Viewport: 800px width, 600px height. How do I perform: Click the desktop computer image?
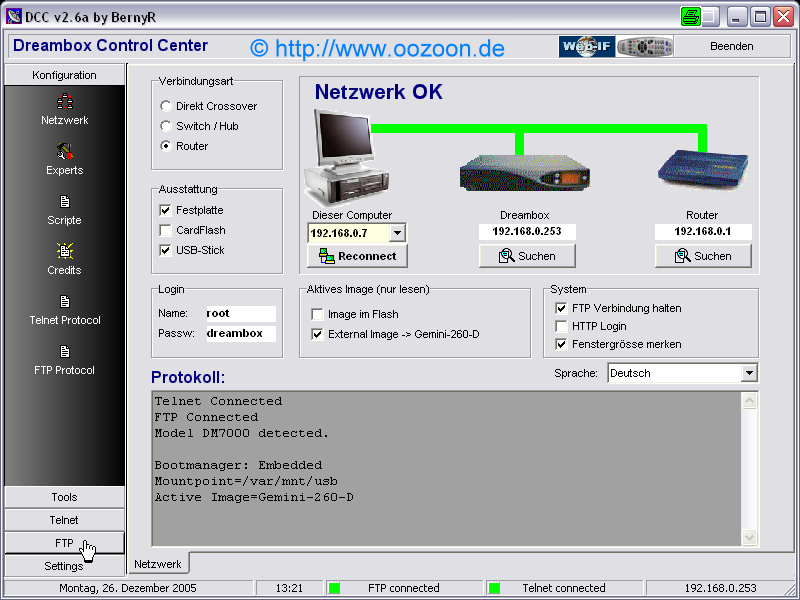click(x=347, y=158)
